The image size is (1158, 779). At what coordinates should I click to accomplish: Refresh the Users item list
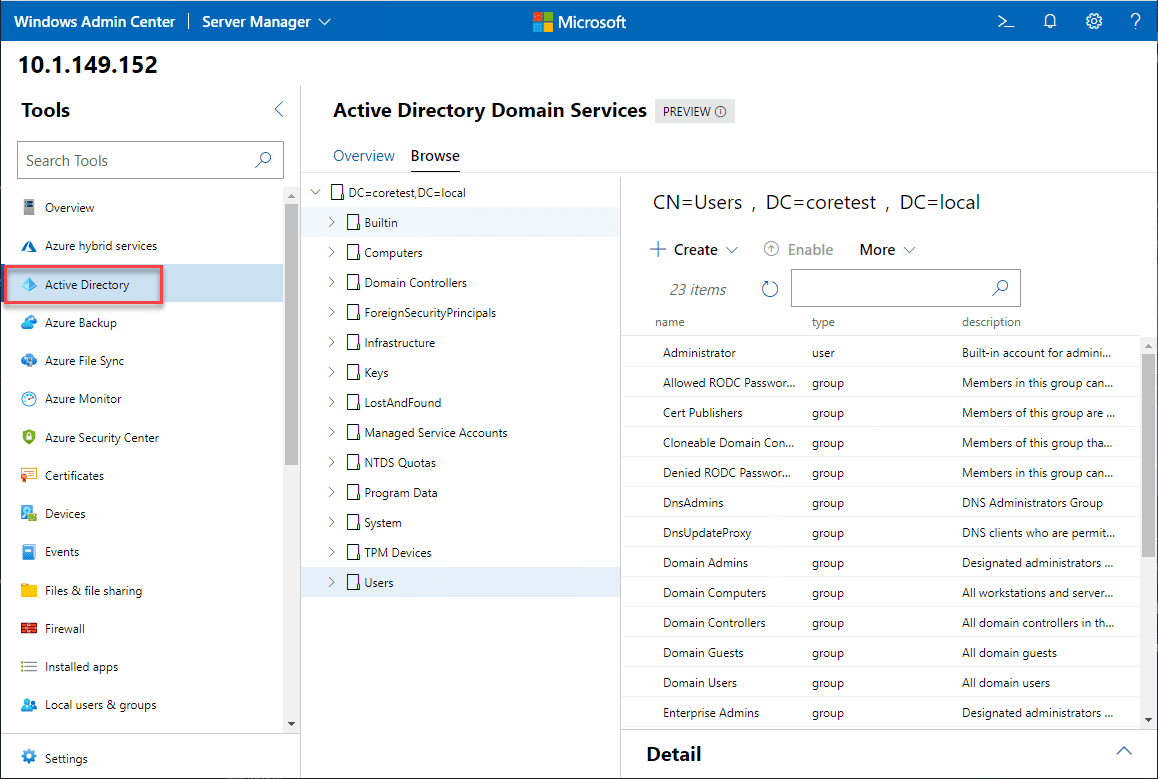click(769, 289)
